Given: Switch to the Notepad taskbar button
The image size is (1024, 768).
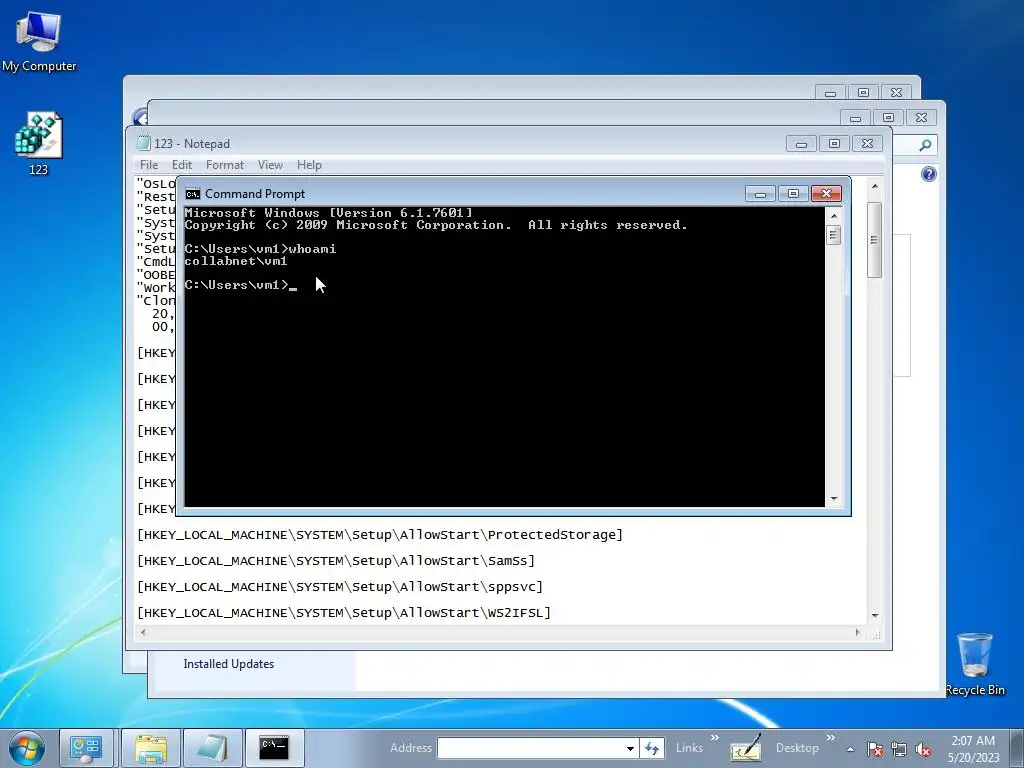Looking at the screenshot, I should 212,748.
